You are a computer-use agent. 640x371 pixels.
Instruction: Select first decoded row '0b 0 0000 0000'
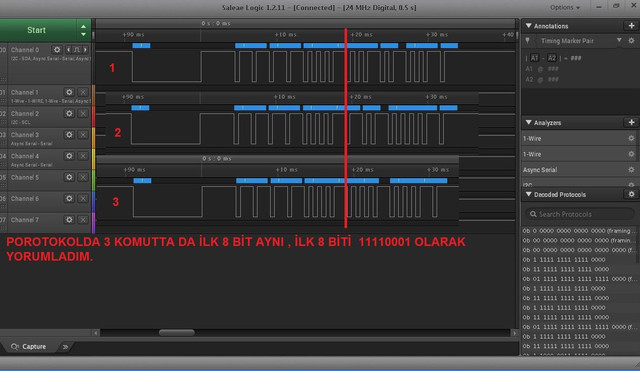click(x=580, y=231)
